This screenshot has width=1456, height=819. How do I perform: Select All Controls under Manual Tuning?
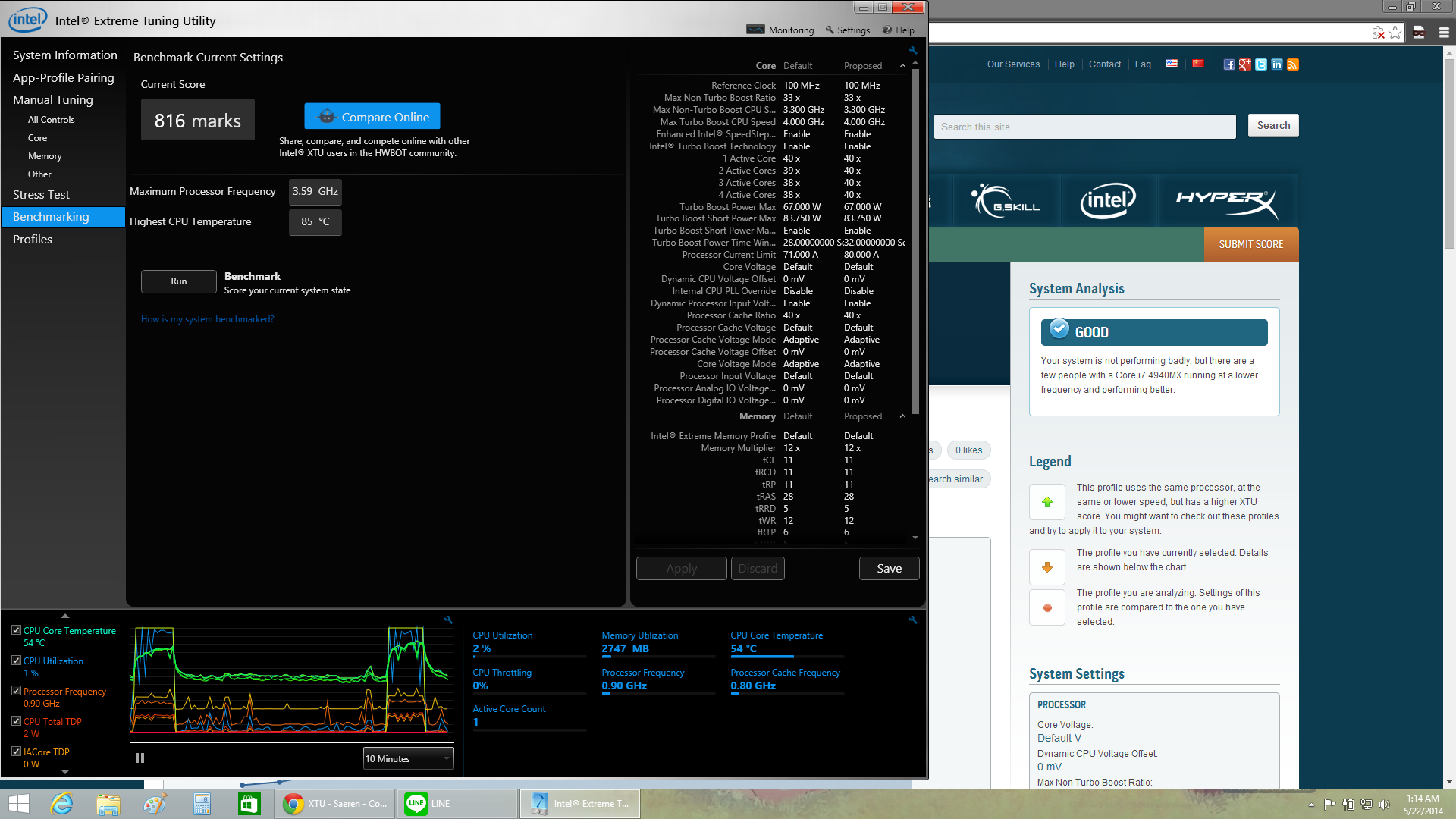[x=51, y=120]
